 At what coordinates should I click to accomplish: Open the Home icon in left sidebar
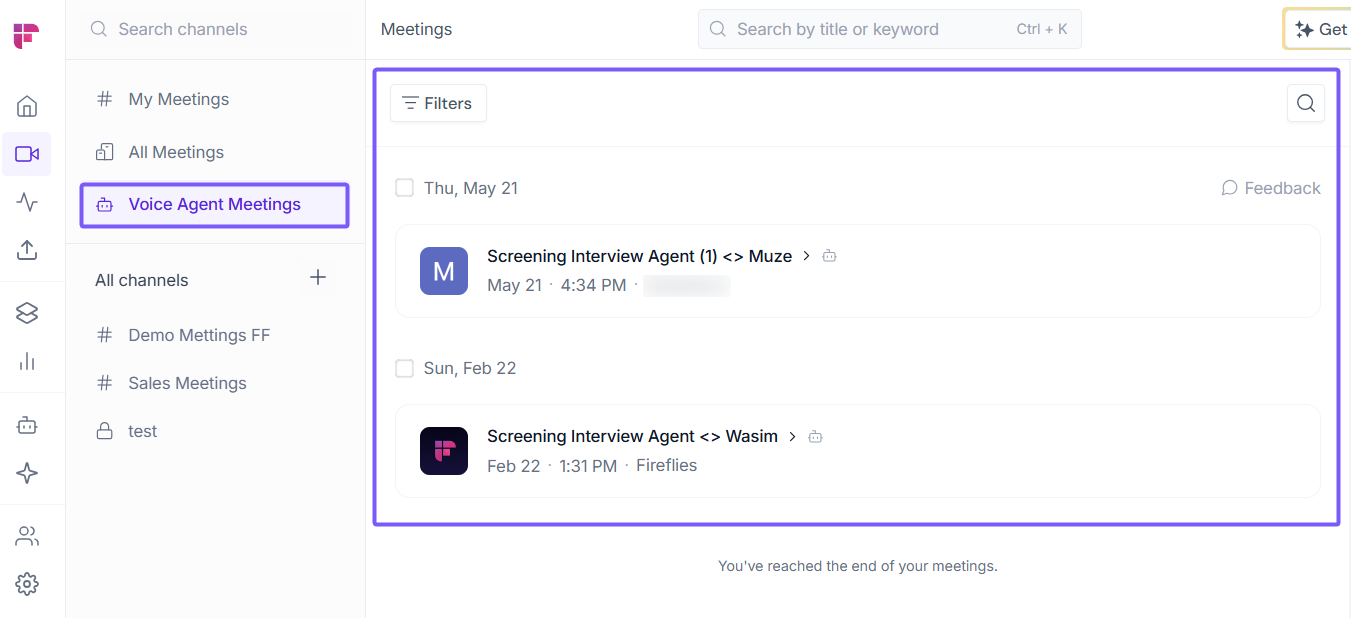(x=27, y=106)
